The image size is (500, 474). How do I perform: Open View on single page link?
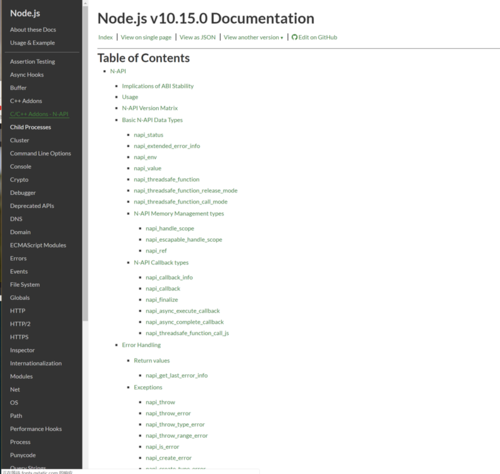[146, 37]
